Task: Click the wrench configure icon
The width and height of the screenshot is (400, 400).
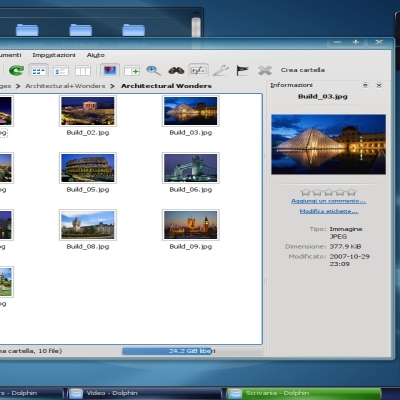Action: click(221, 70)
